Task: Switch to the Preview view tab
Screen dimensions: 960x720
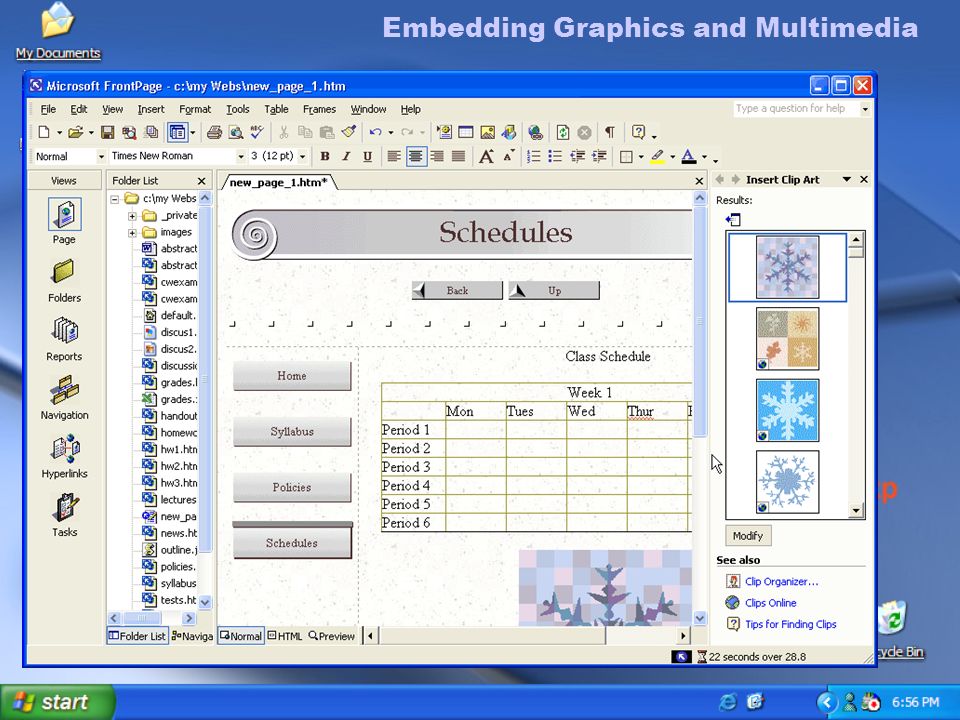Action: point(331,636)
